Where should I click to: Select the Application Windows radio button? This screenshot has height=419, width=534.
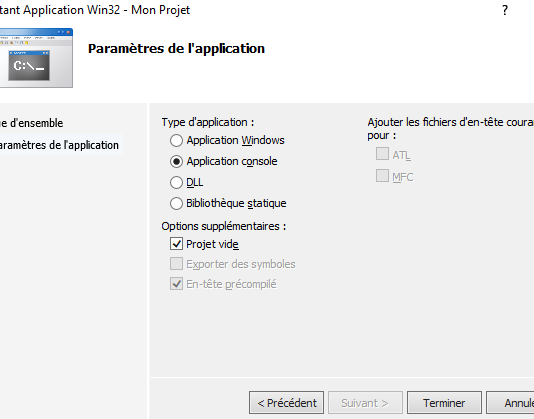(x=176, y=140)
